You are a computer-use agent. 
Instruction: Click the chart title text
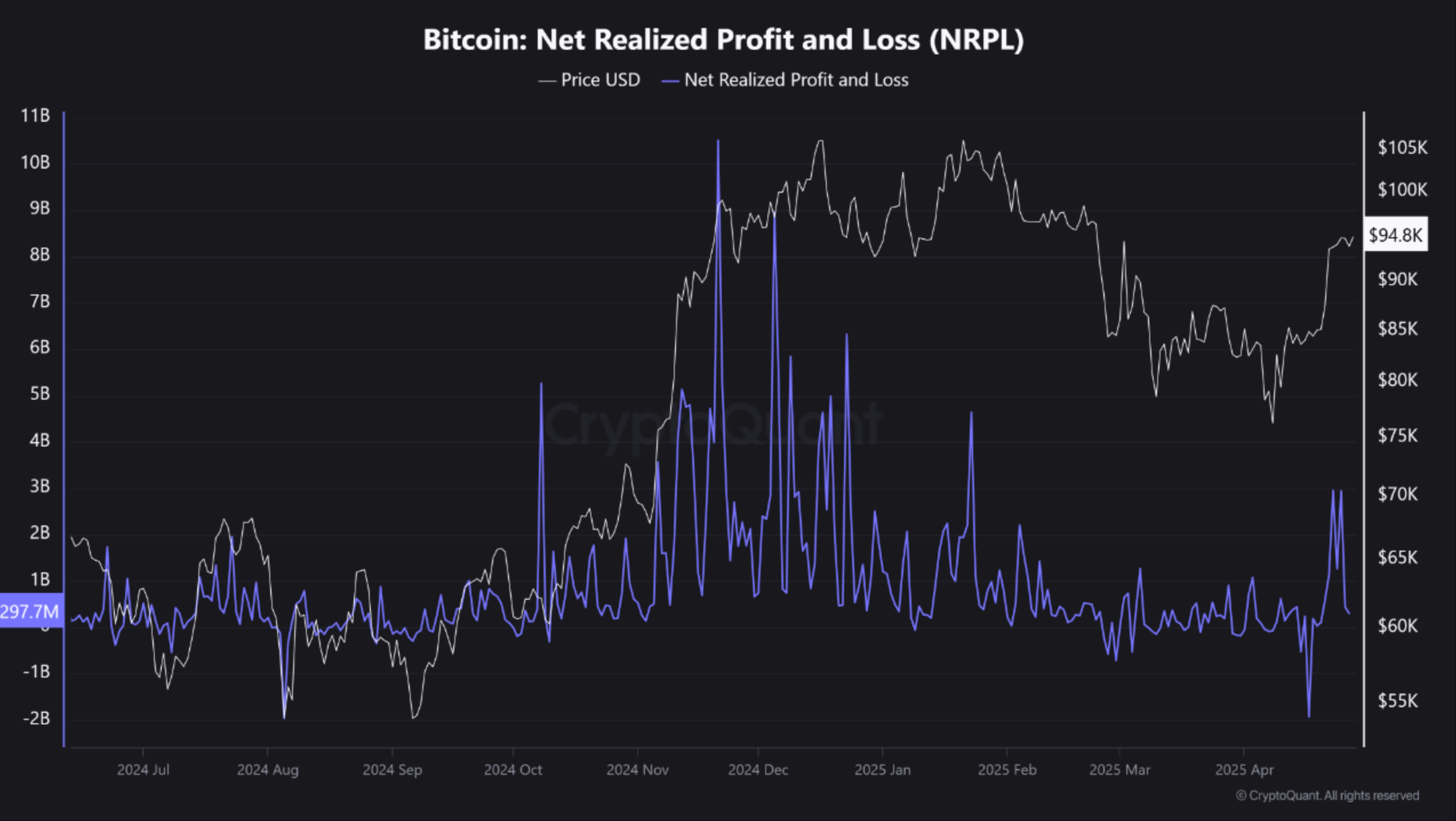(723, 39)
